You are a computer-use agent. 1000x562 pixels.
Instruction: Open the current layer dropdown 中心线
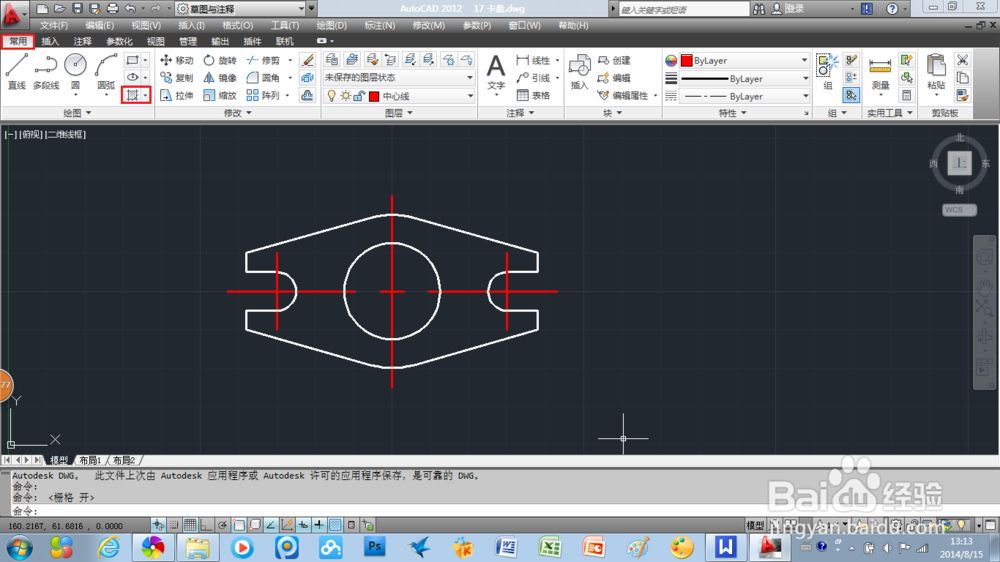coord(399,96)
